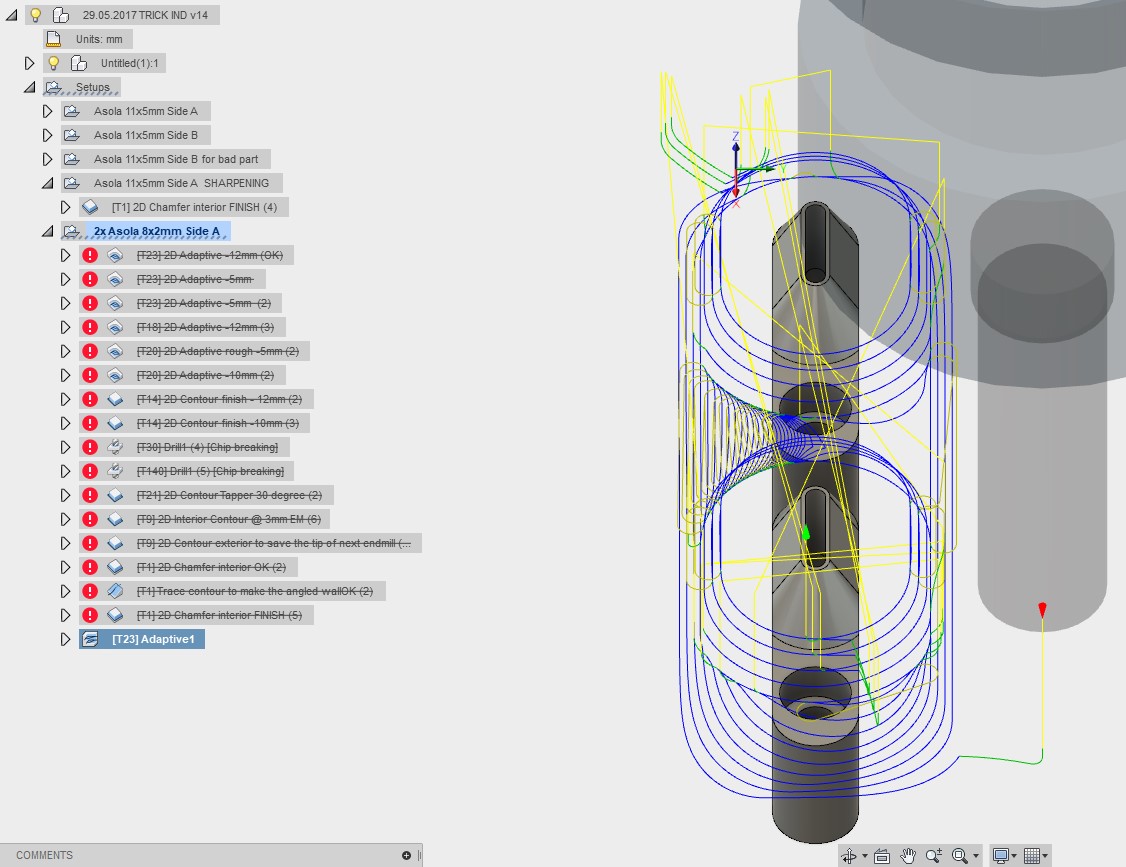Collapse the 2x Asola 8x2mm Side A setup
1126x867 pixels.
(x=47, y=231)
